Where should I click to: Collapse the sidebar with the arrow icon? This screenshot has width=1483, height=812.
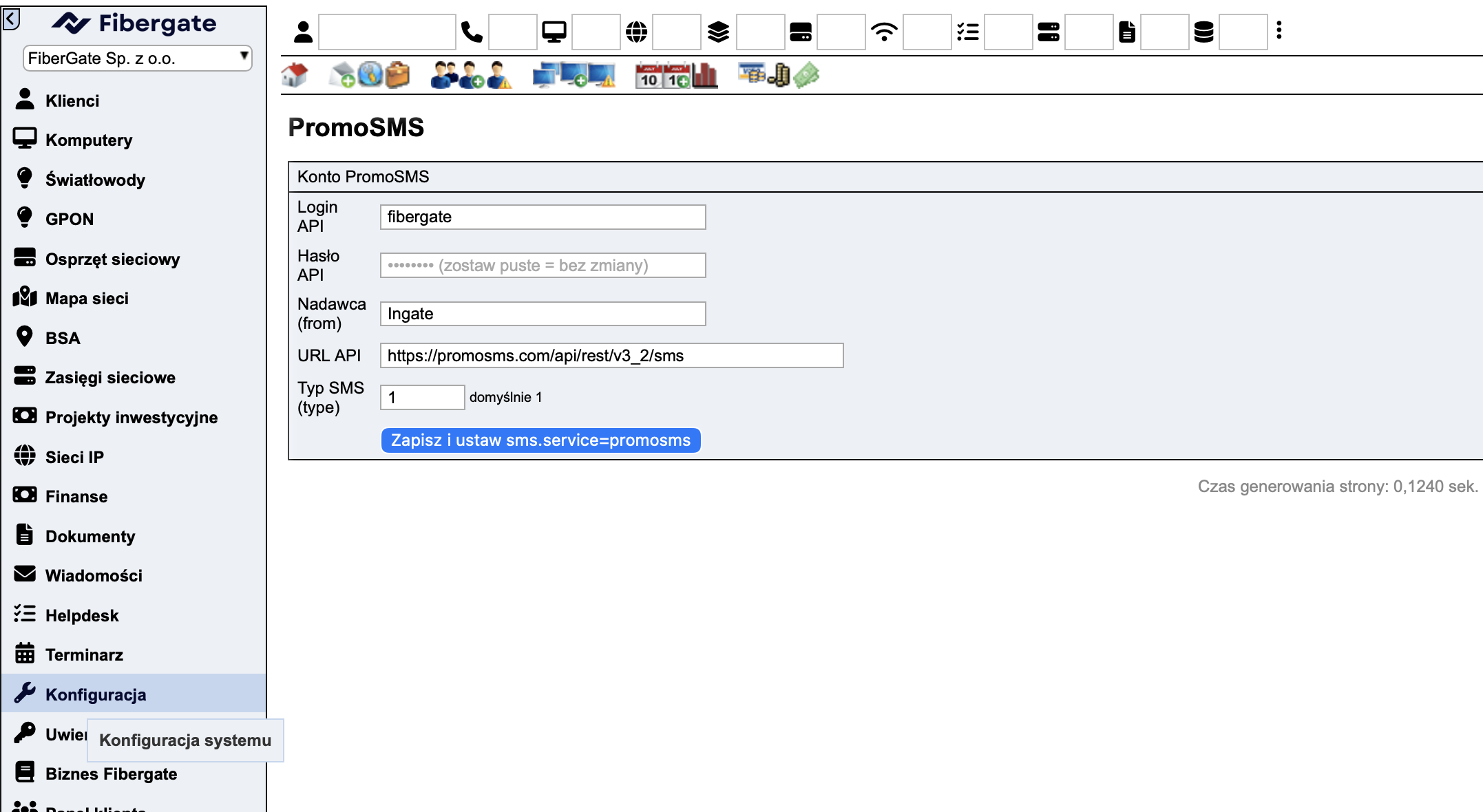(x=11, y=19)
